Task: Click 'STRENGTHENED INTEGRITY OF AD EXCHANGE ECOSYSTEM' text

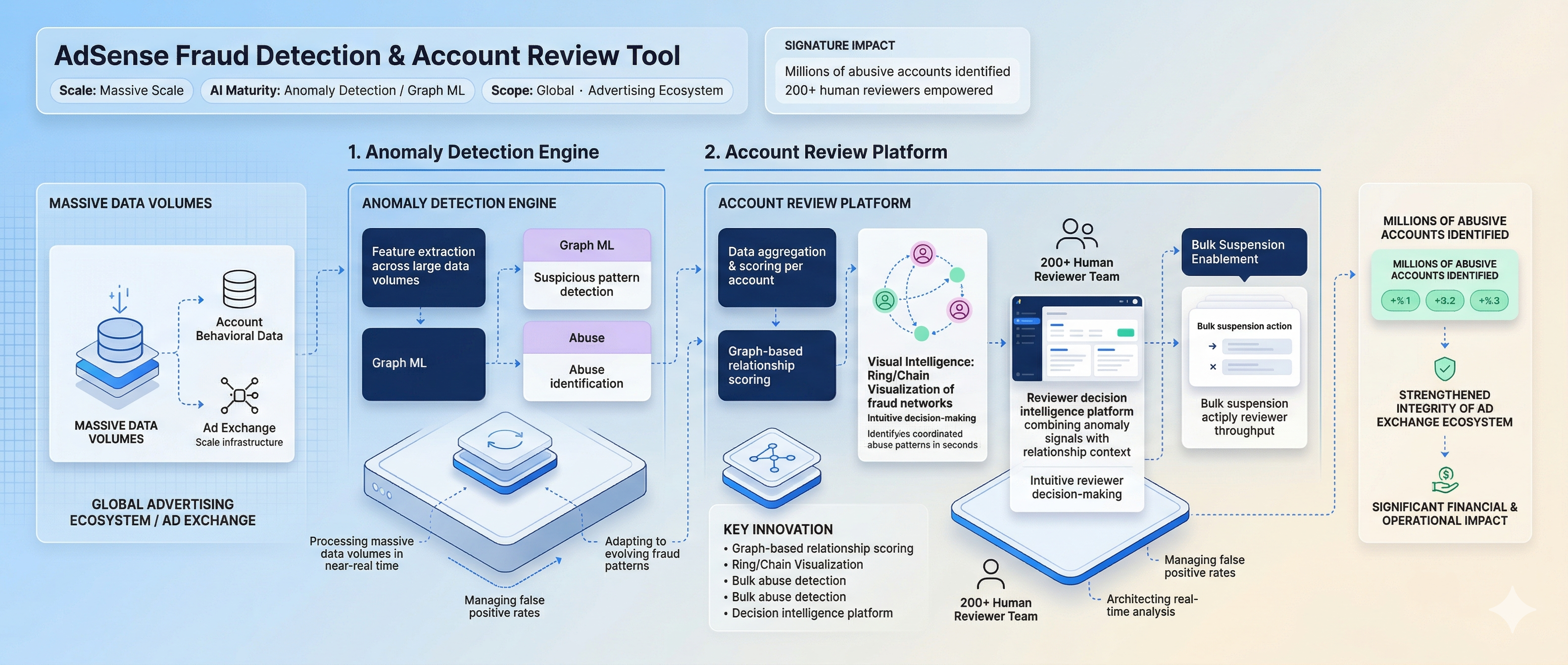Action: pyautogui.click(x=1444, y=408)
